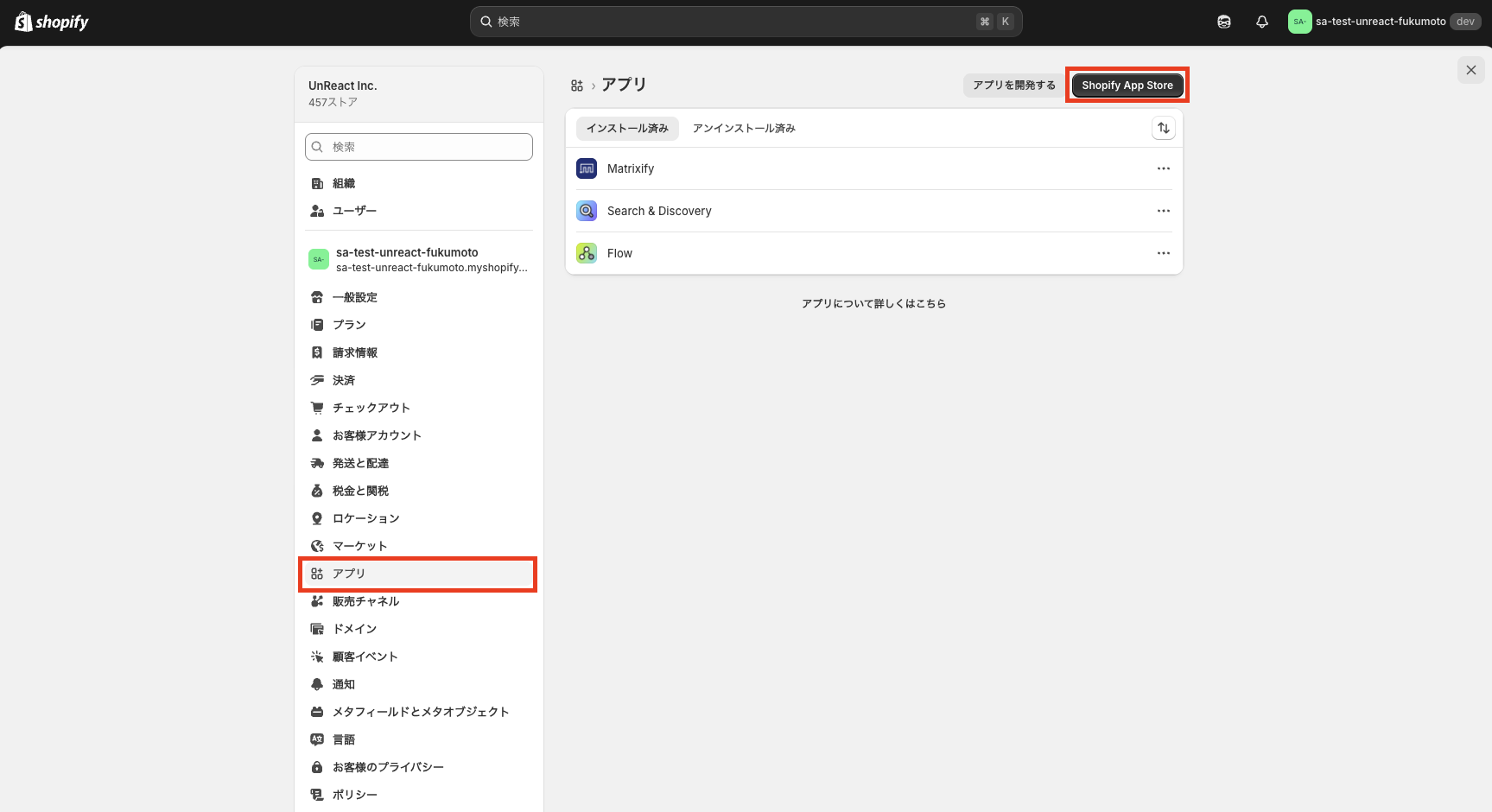This screenshot has height=812, width=1492.
Task: Click the お客様のプライバシー lock icon
Action: (317, 767)
